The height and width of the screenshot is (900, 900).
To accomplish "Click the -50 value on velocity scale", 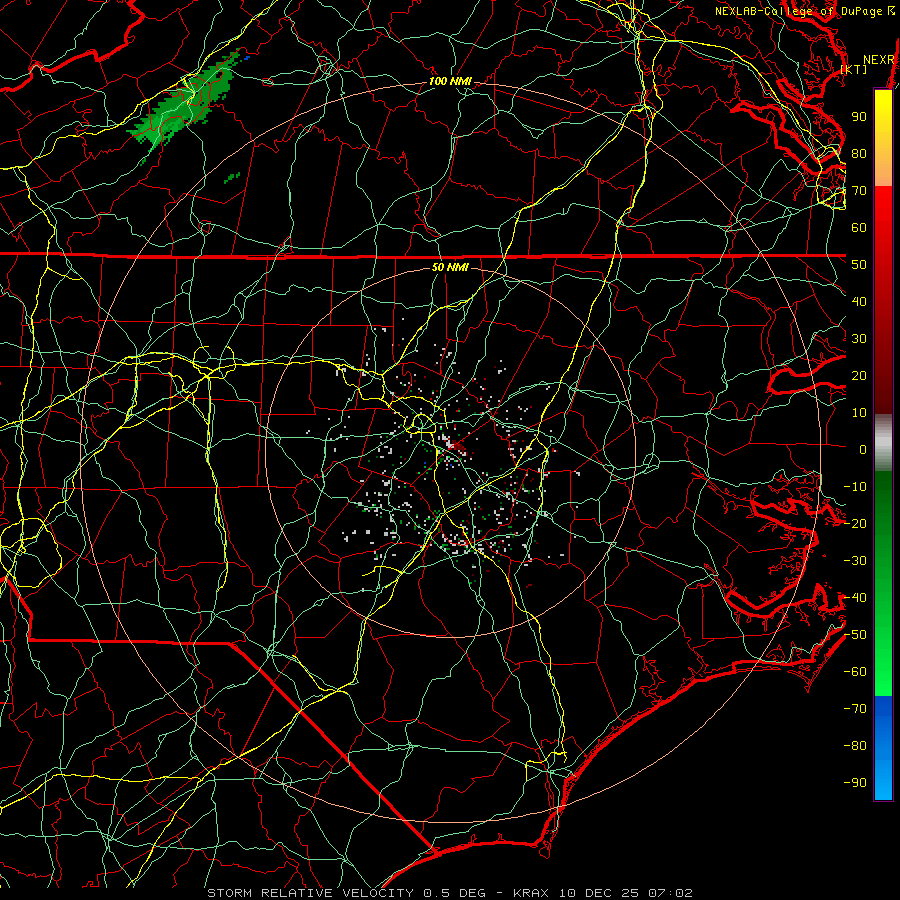I will coord(855,635).
